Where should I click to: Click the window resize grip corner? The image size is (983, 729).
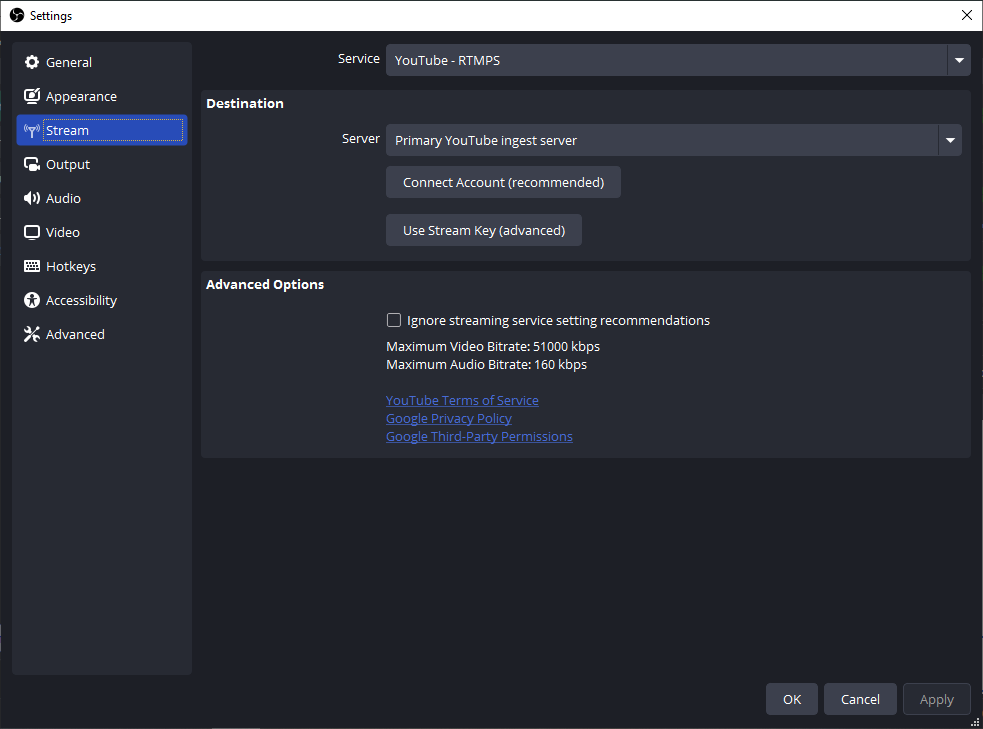(975, 722)
